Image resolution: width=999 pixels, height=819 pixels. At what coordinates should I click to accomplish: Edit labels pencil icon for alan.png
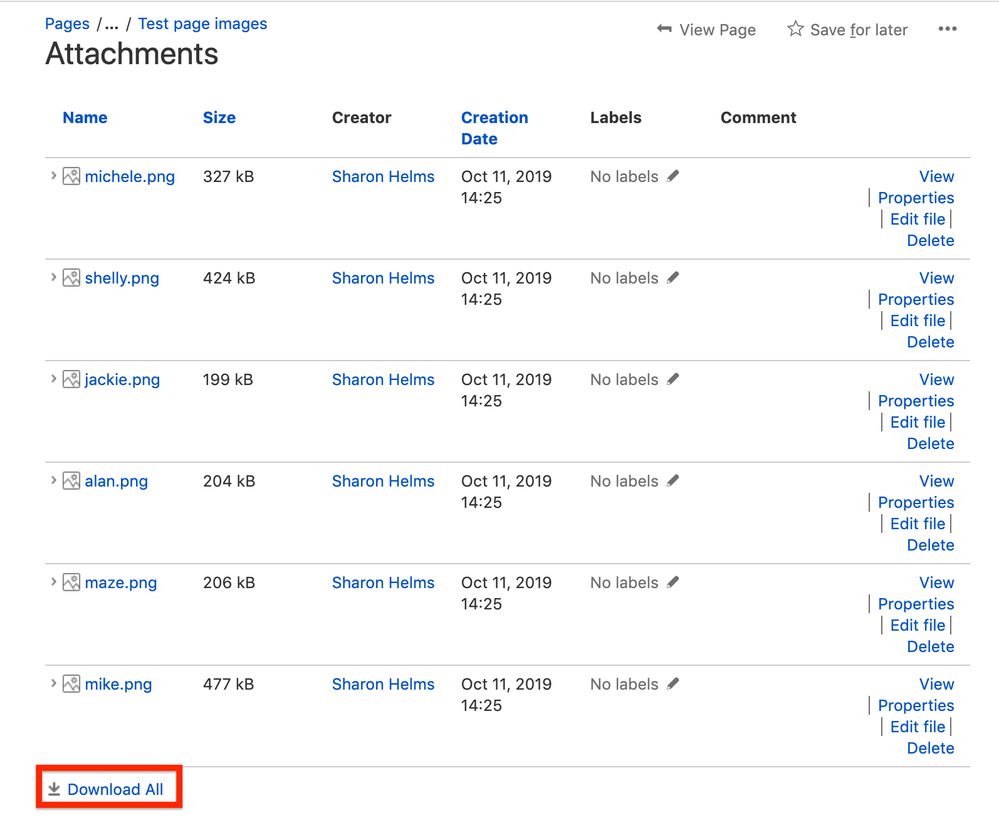[673, 481]
